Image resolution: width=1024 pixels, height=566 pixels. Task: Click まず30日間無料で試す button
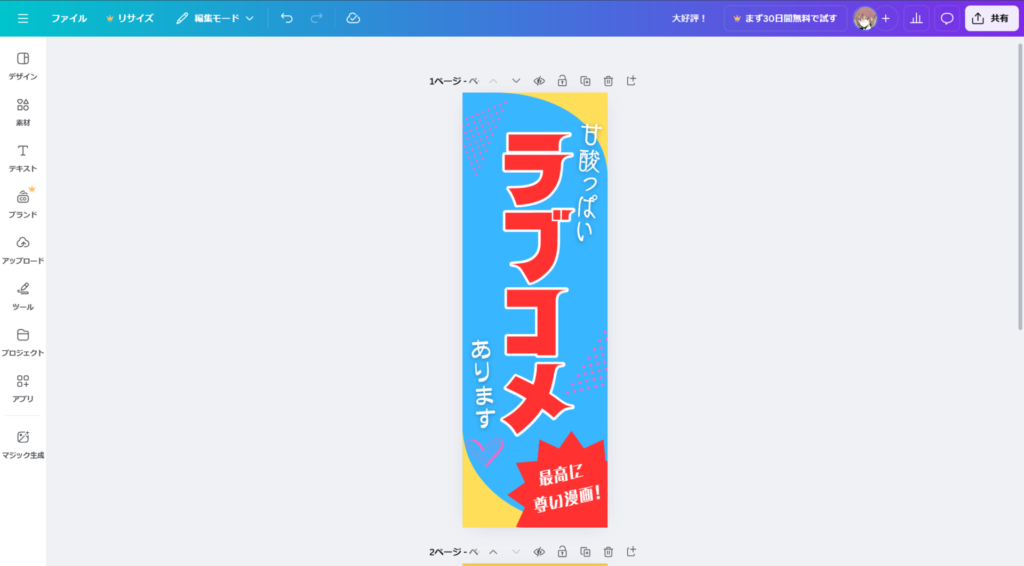[x=784, y=18]
